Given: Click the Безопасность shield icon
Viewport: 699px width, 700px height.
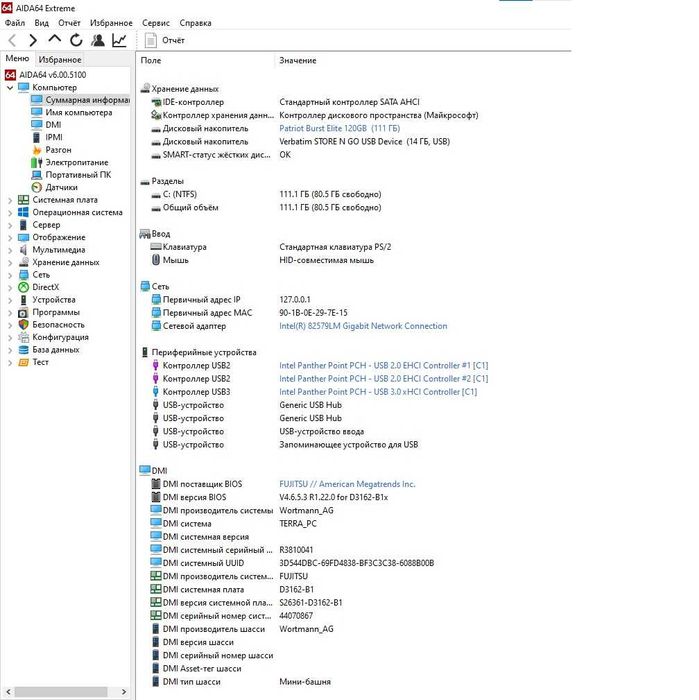Looking at the screenshot, I should 23,325.
